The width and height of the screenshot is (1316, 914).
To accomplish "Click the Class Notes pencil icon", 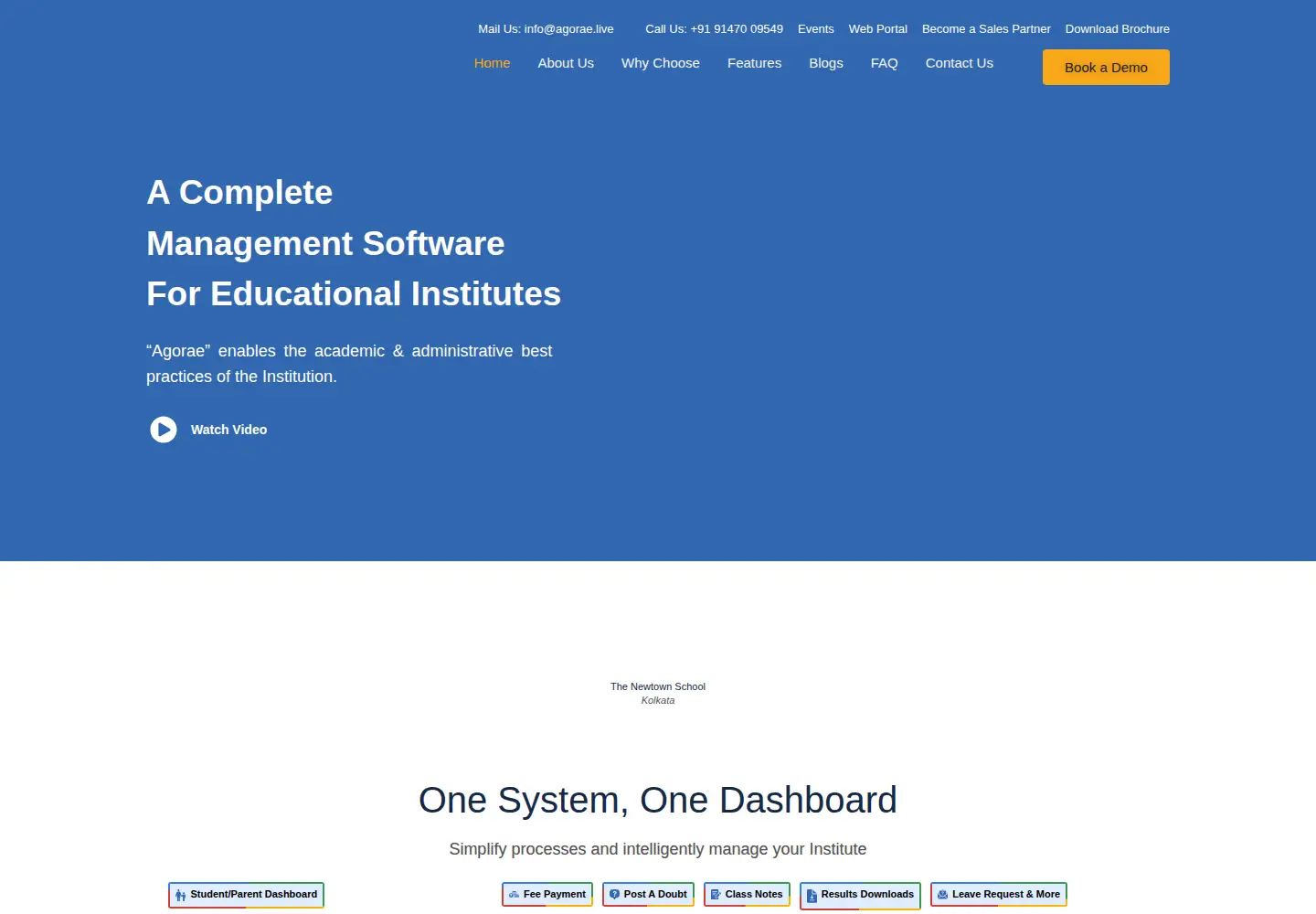I will 716,895.
